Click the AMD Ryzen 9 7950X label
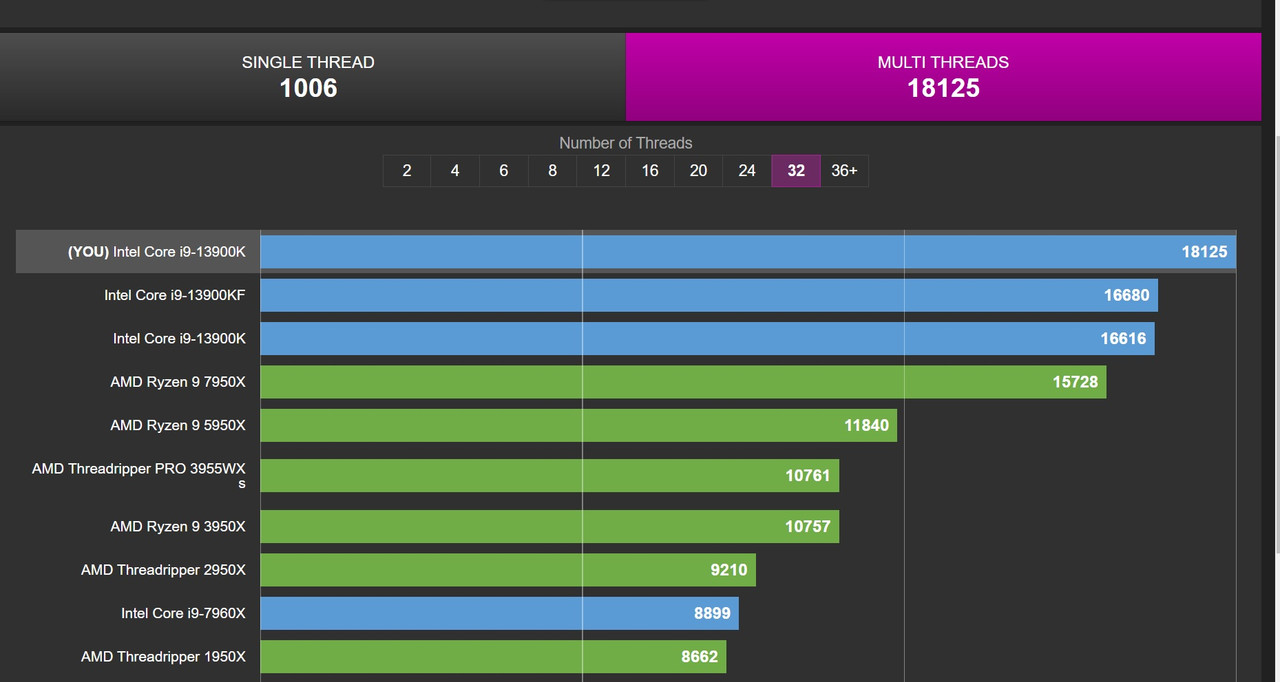Viewport: 1280px width, 682px height. [178, 382]
